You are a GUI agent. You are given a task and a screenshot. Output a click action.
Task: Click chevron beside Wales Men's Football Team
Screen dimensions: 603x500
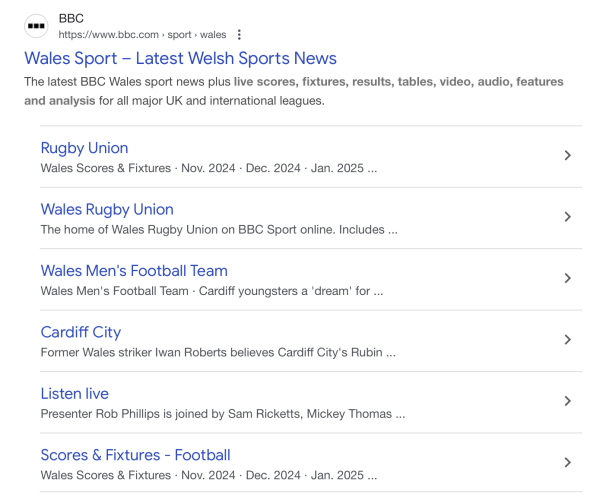(x=567, y=278)
